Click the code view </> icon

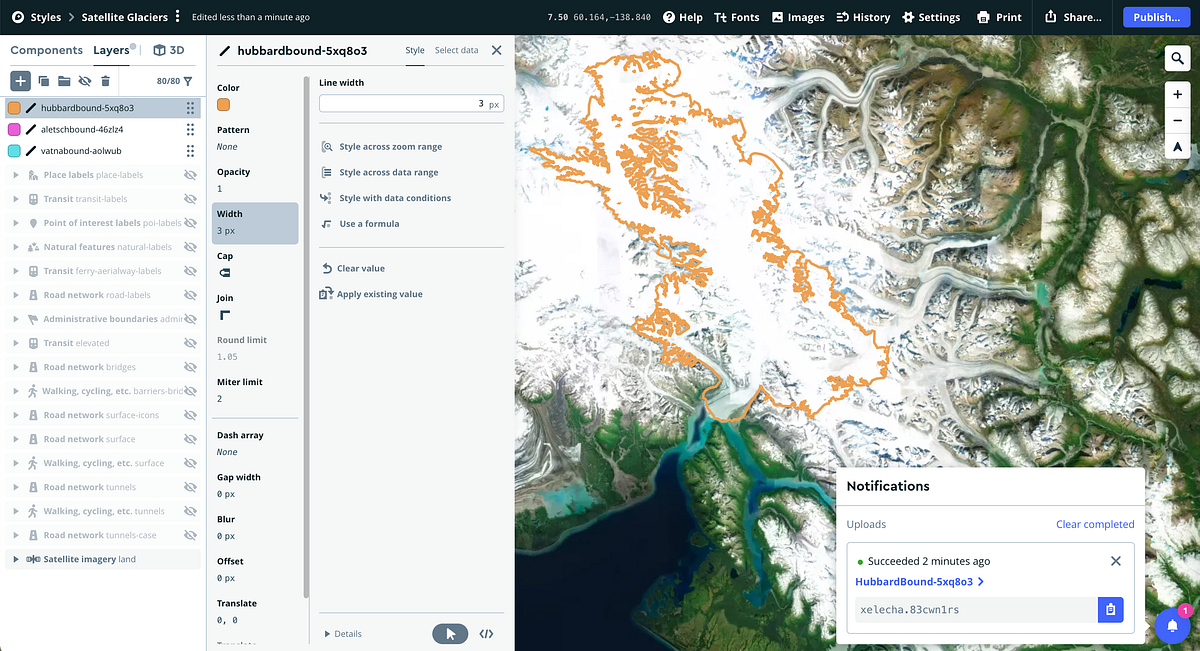(x=486, y=633)
